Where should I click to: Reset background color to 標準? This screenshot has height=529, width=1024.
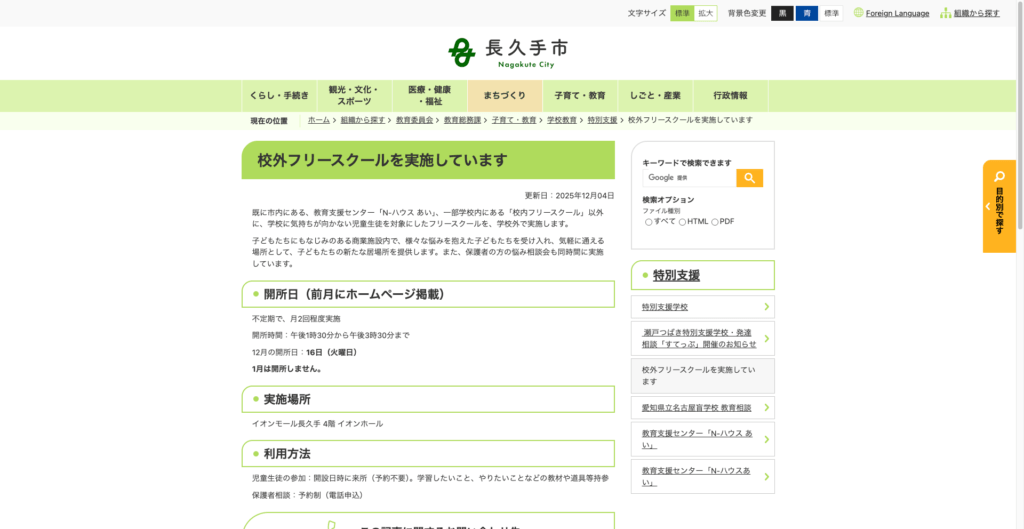tap(831, 13)
